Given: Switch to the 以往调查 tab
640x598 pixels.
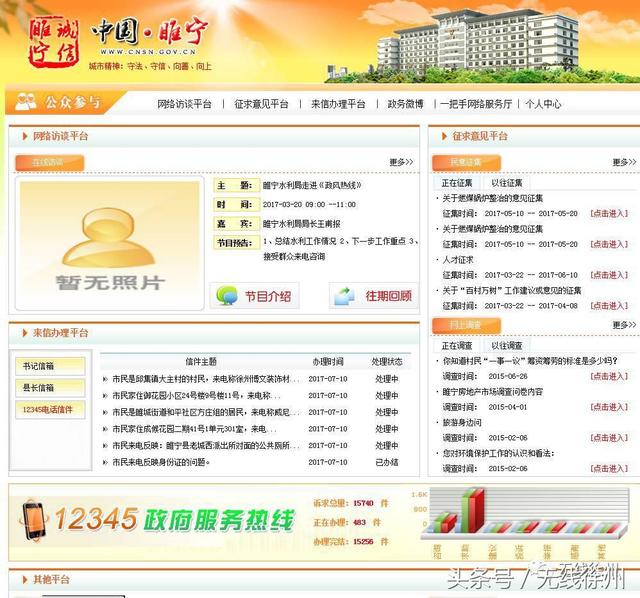Looking at the screenshot, I should pos(507,346).
